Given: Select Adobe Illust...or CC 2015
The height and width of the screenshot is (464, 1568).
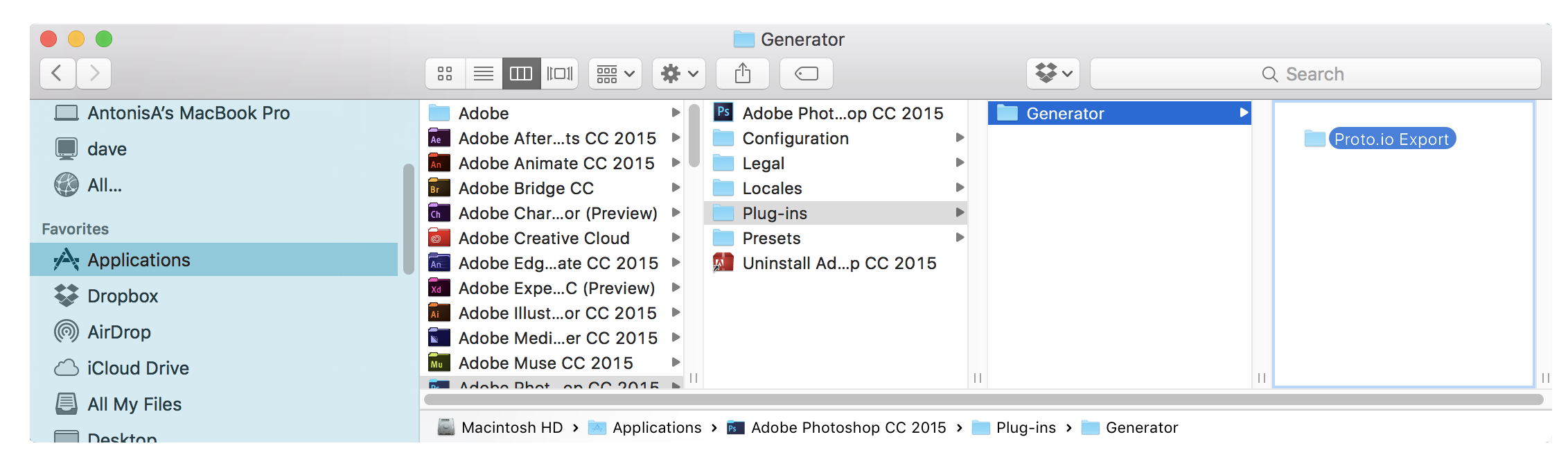Looking at the screenshot, I should click(552, 313).
